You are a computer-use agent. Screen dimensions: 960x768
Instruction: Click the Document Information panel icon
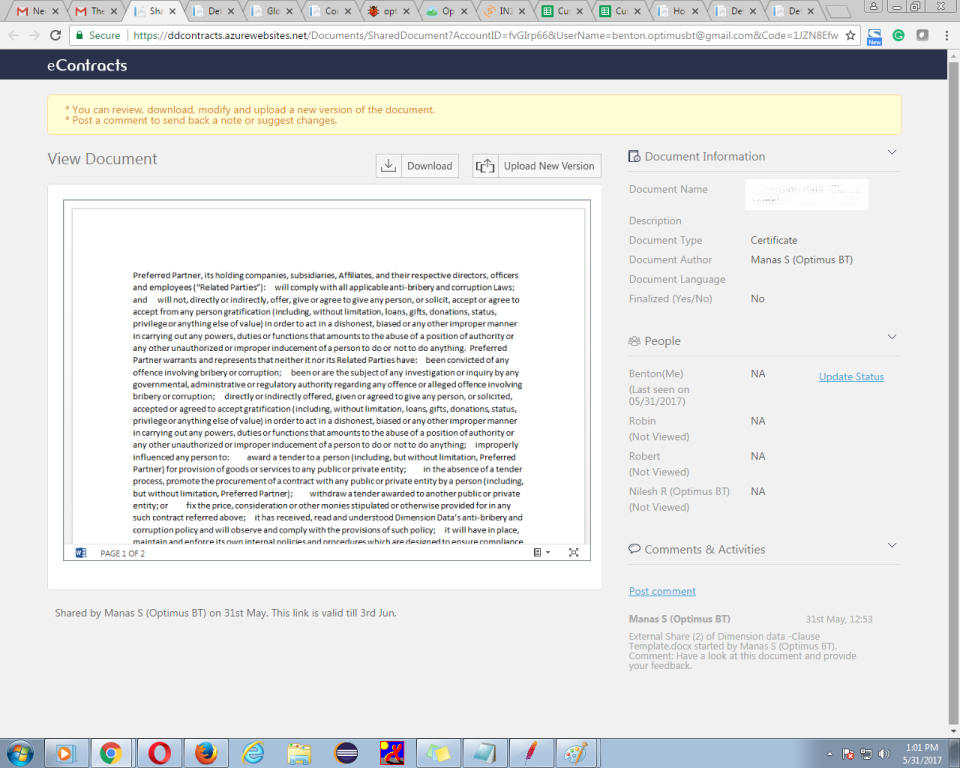(634, 156)
